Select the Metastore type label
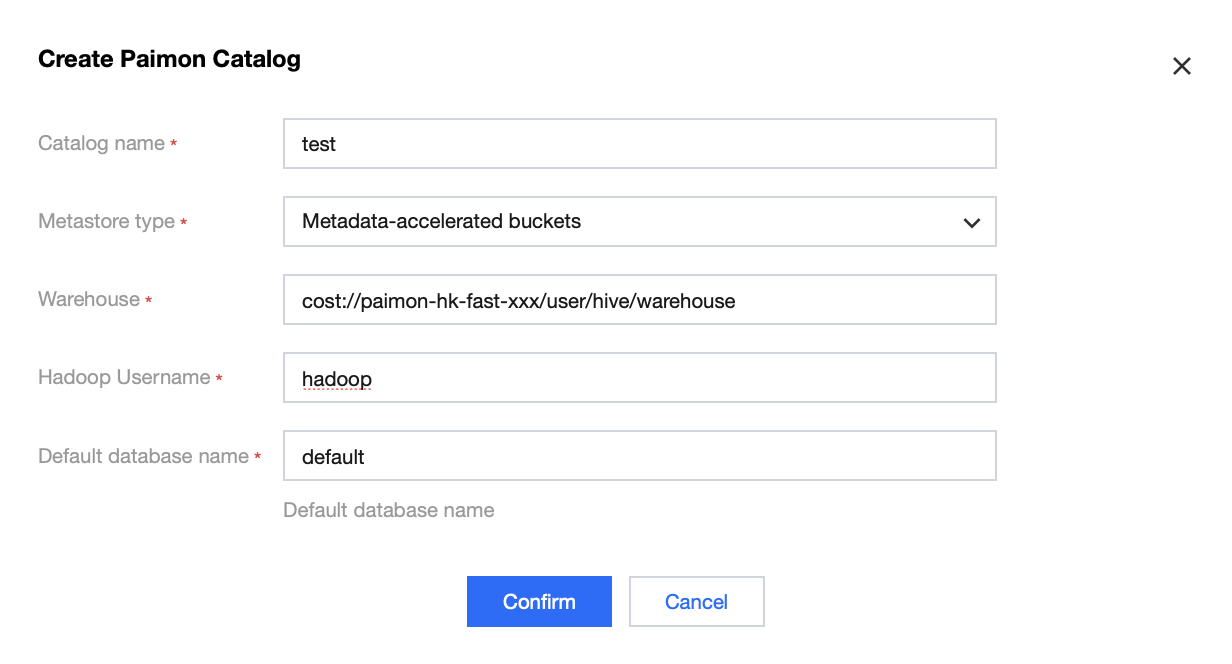Image resolution: width=1232 pixels, height=664 pixels. 106,221
